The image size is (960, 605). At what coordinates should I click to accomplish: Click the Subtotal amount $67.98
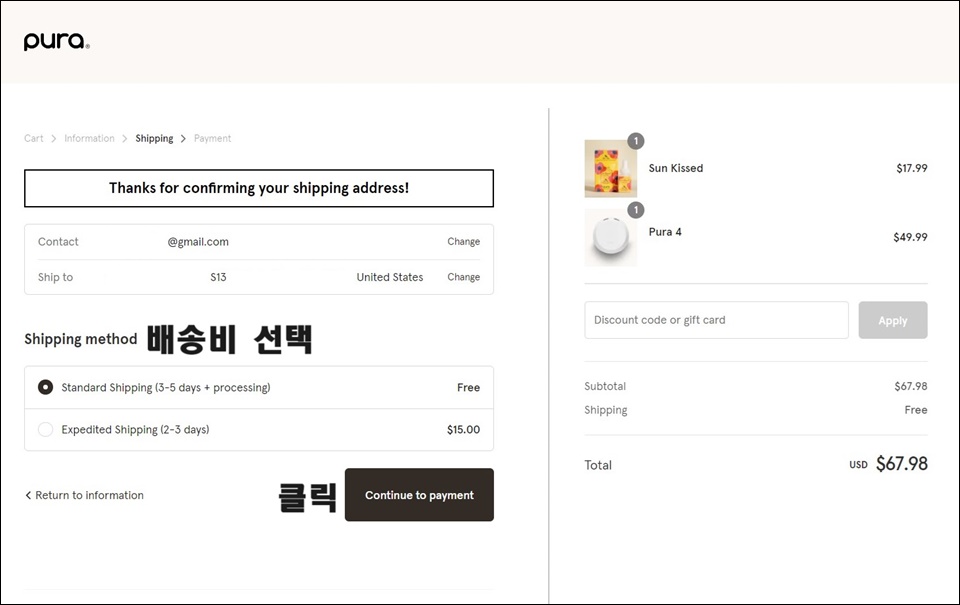[910, 386]
